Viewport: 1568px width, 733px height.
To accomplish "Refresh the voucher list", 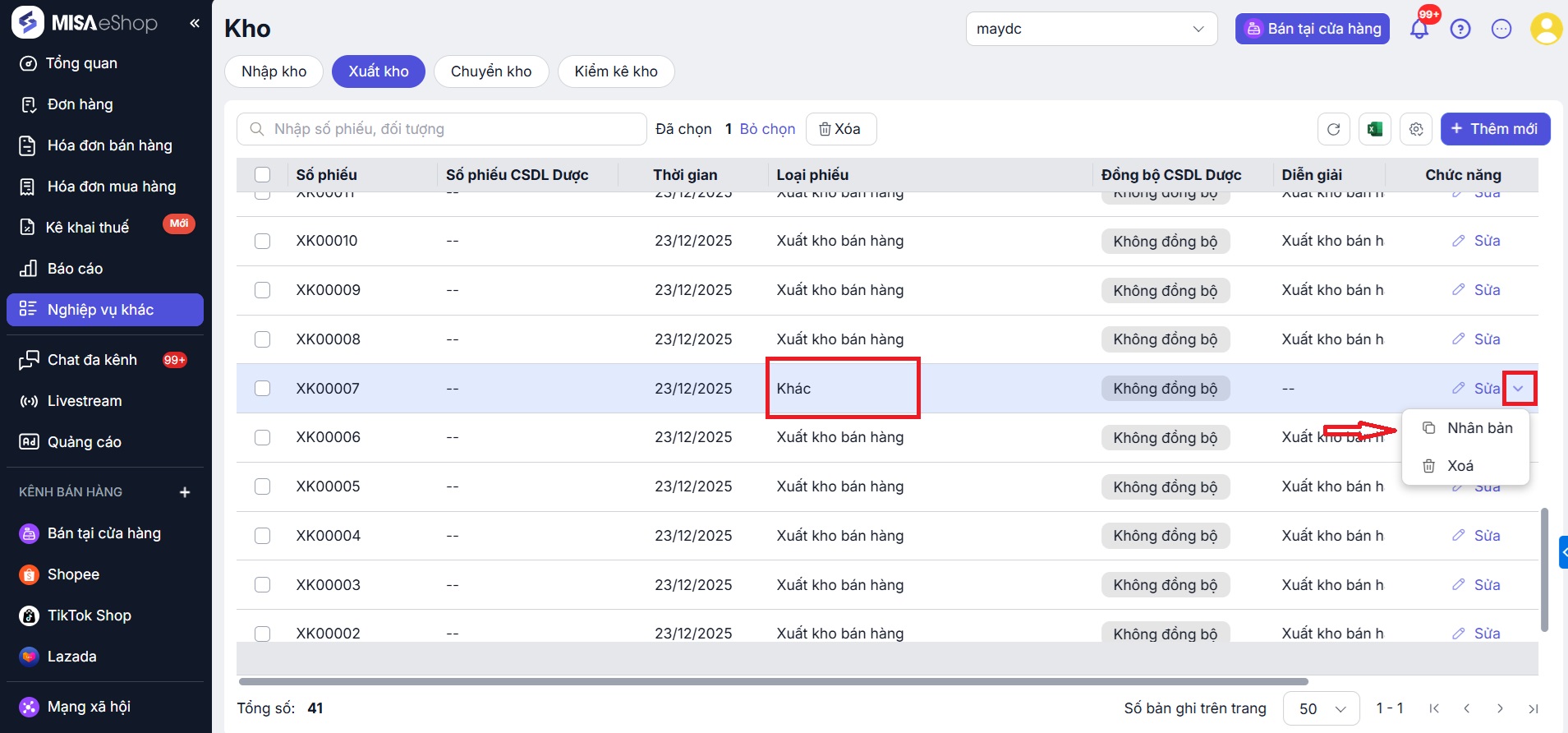I will (x=1334, y=129).
